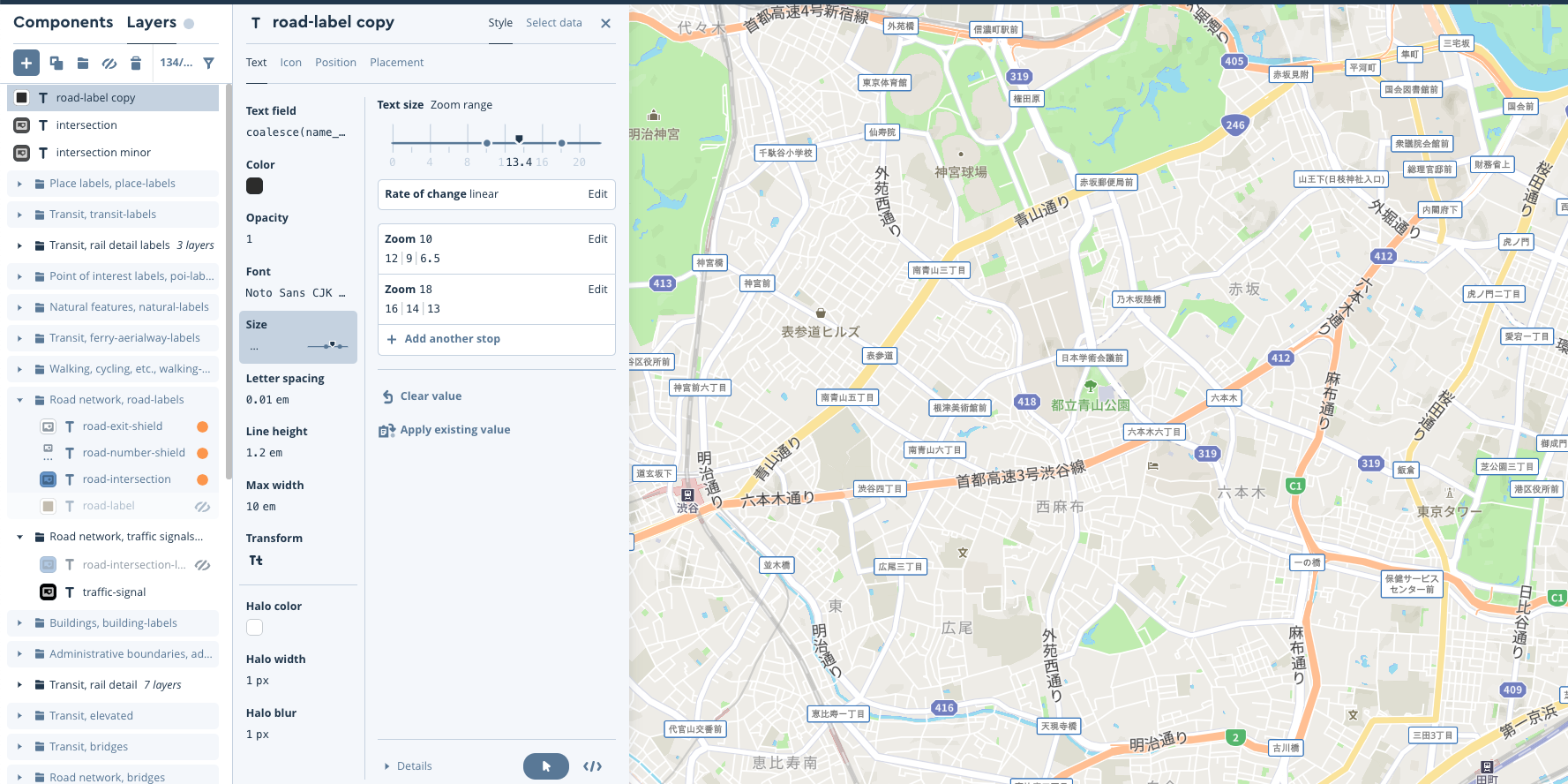Click the plus icon for Add another stop

392,339
